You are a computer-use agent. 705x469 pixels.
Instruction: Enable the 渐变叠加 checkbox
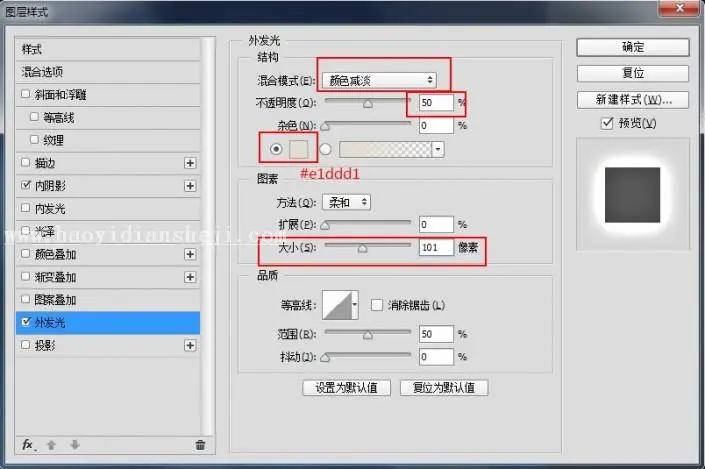[x=26, y=276]
